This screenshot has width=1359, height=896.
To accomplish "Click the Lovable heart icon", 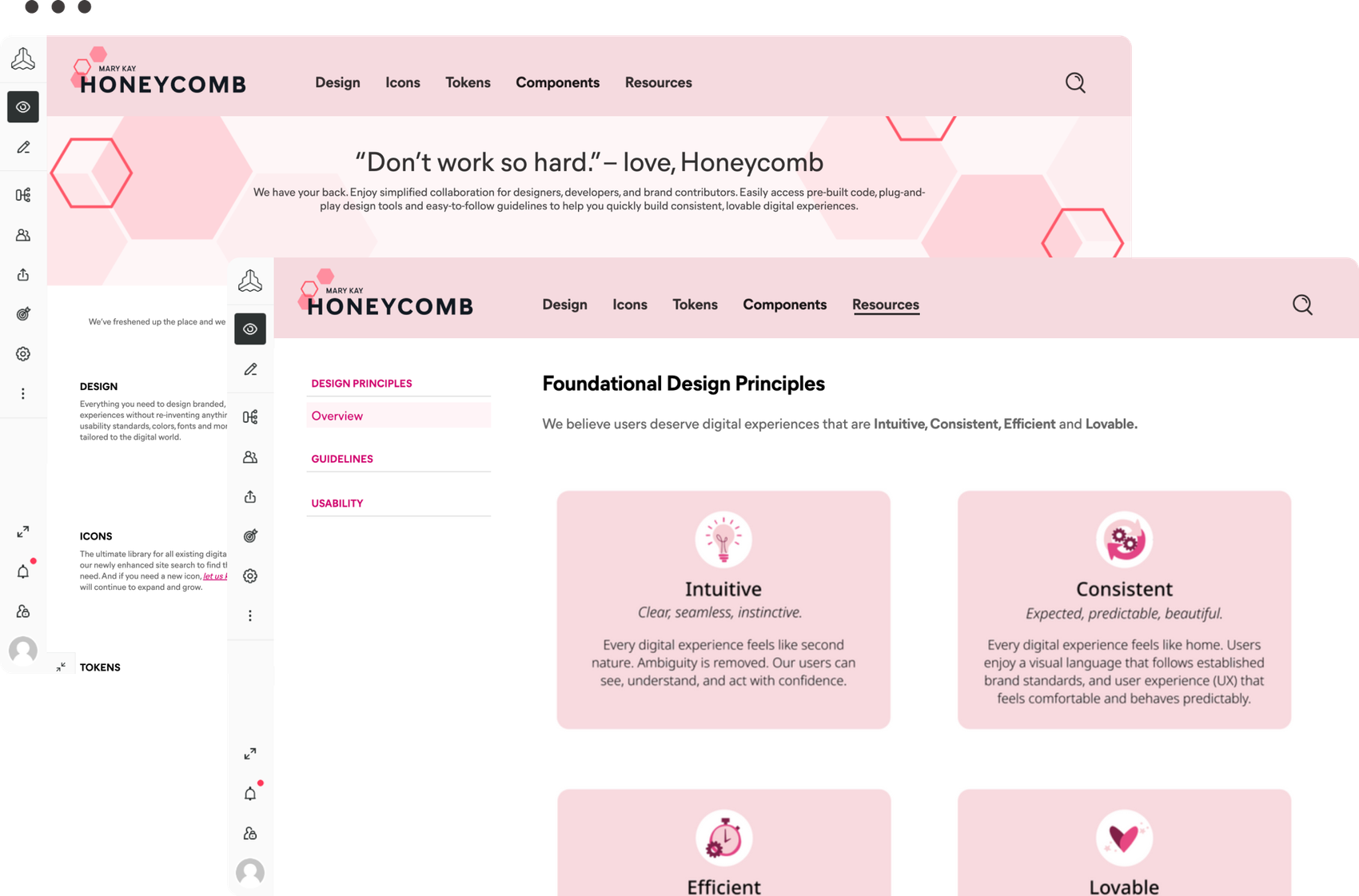I will pos(1124,838).
